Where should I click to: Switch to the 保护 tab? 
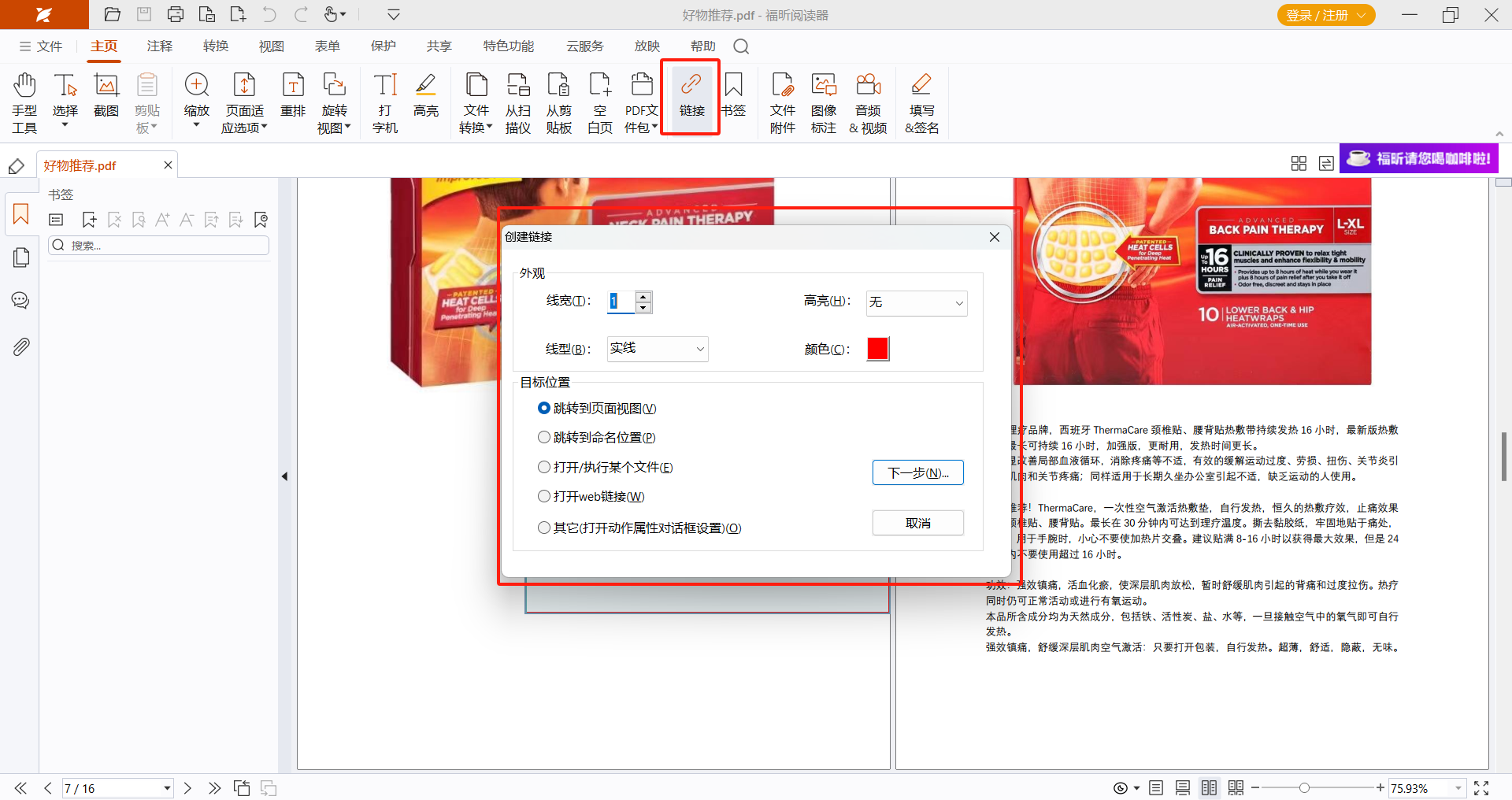point(384,46)
